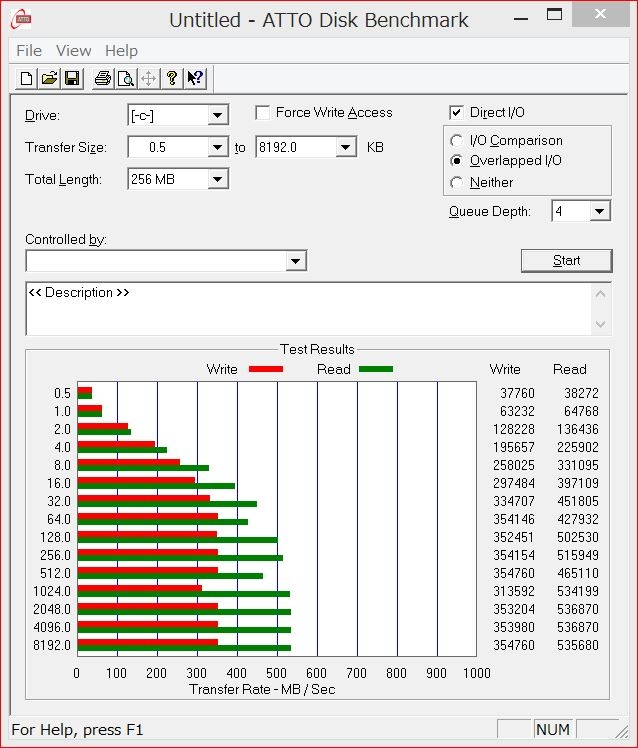The image size is (638, 748).
Task: Select the I/O Comparison radio button
Action: [x=456, y=141]
